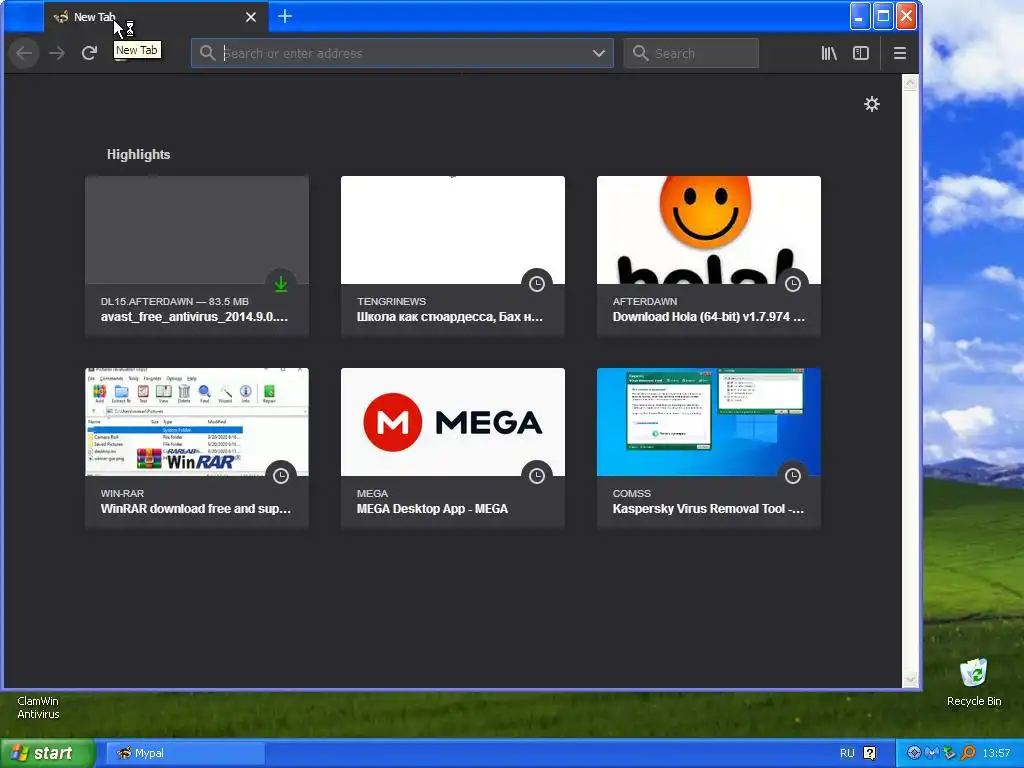Click clock history icon on MEGA card
Screen dimensions: 1024x768
tap(537, 475)
